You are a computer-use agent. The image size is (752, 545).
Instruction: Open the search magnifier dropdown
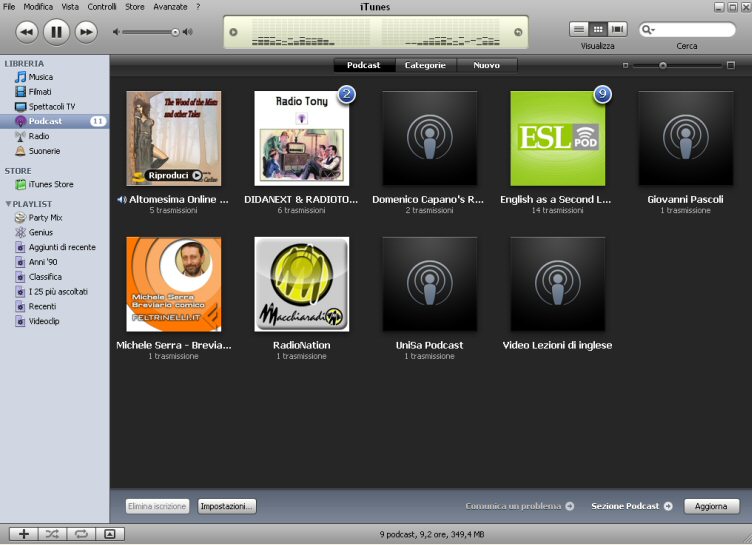pos(648,30)
